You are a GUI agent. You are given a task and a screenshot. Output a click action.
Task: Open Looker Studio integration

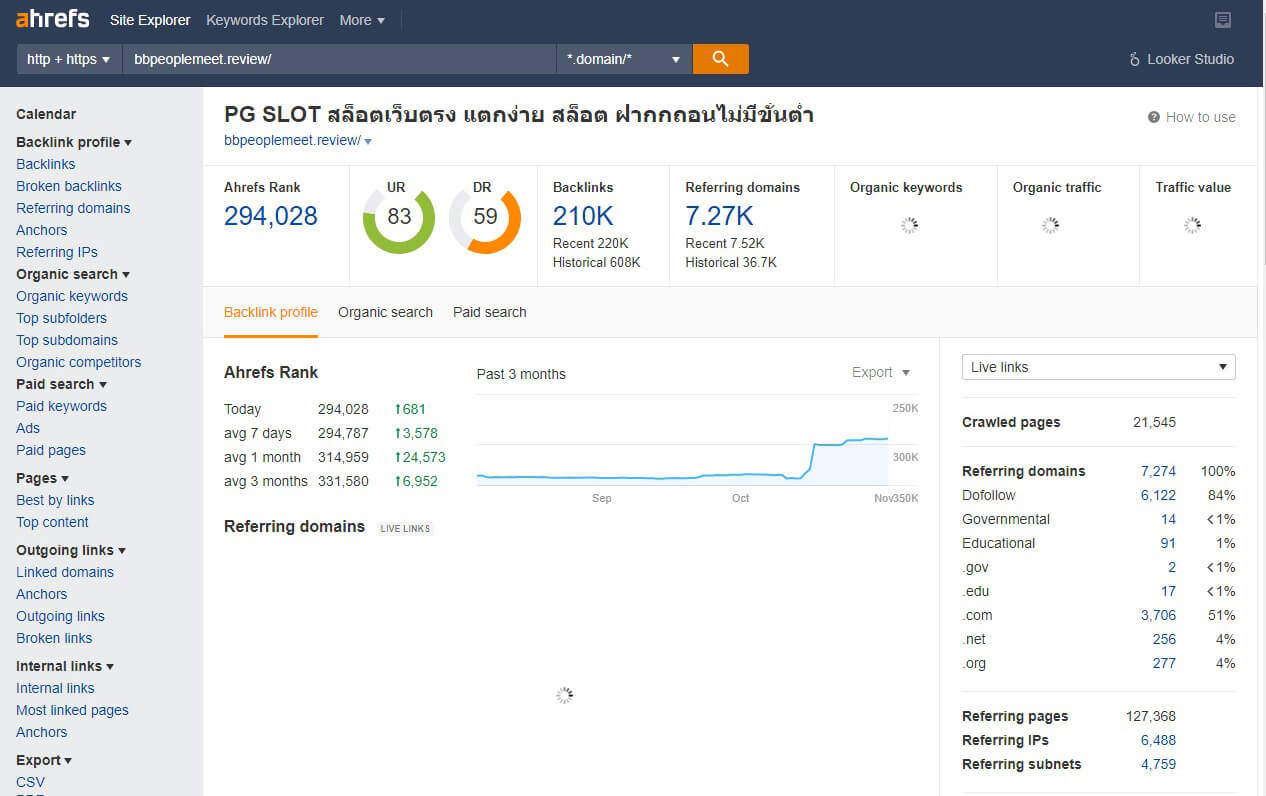point(1181,59)
